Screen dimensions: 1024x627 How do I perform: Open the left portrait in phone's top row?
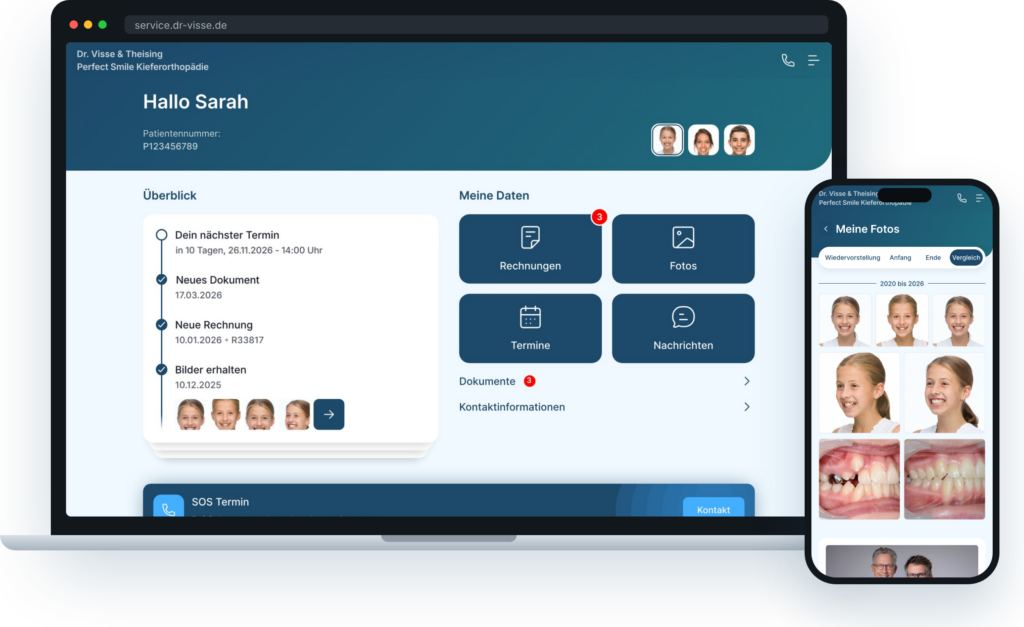pyautogui.click(x=845, y=320)
